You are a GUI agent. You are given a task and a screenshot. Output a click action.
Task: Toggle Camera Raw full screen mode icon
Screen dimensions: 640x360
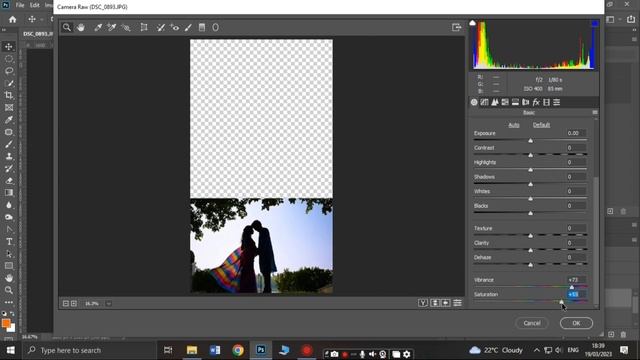(456, 27)
